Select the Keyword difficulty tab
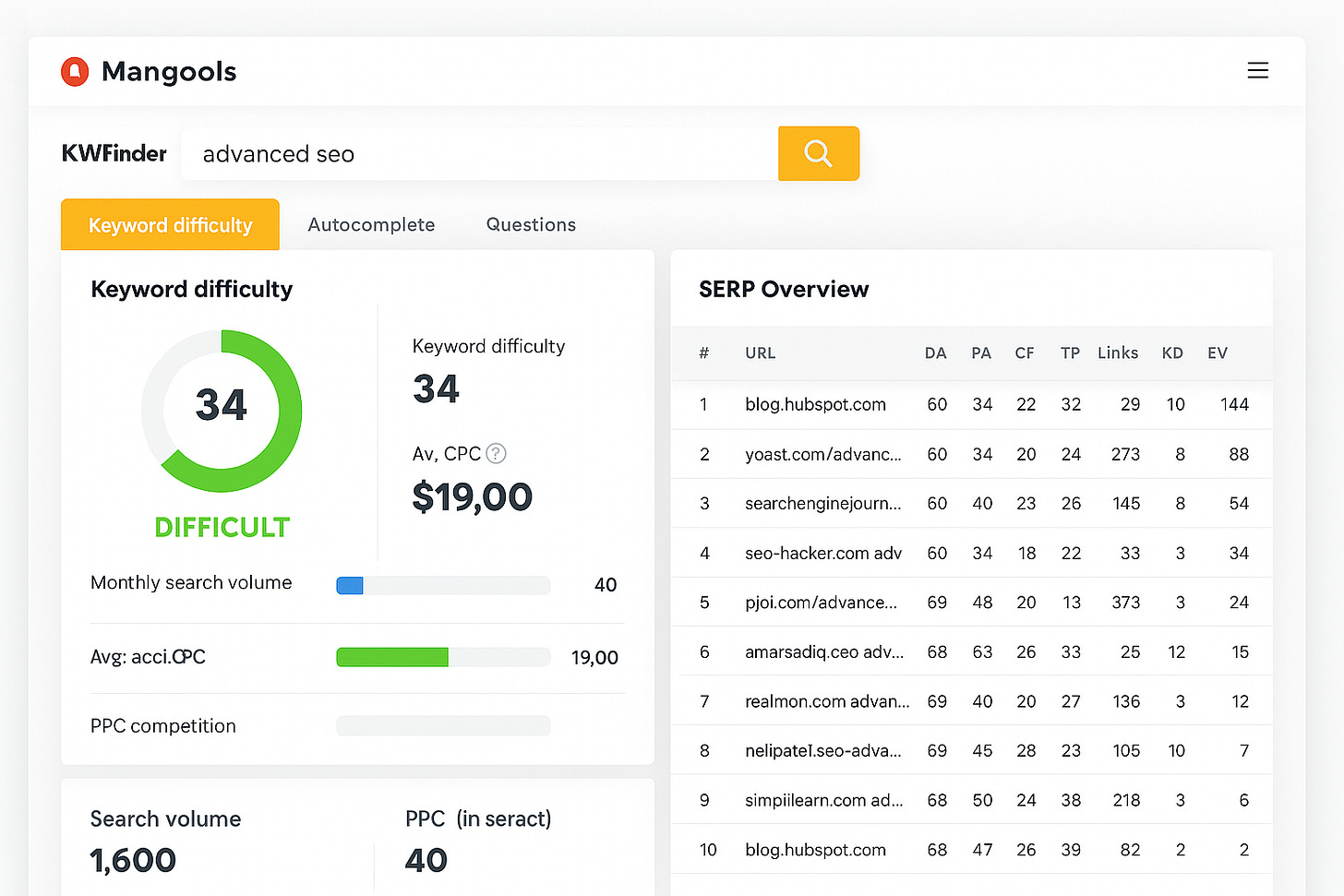This screenshot has width=1344, height=896. [x=170, y=224]
